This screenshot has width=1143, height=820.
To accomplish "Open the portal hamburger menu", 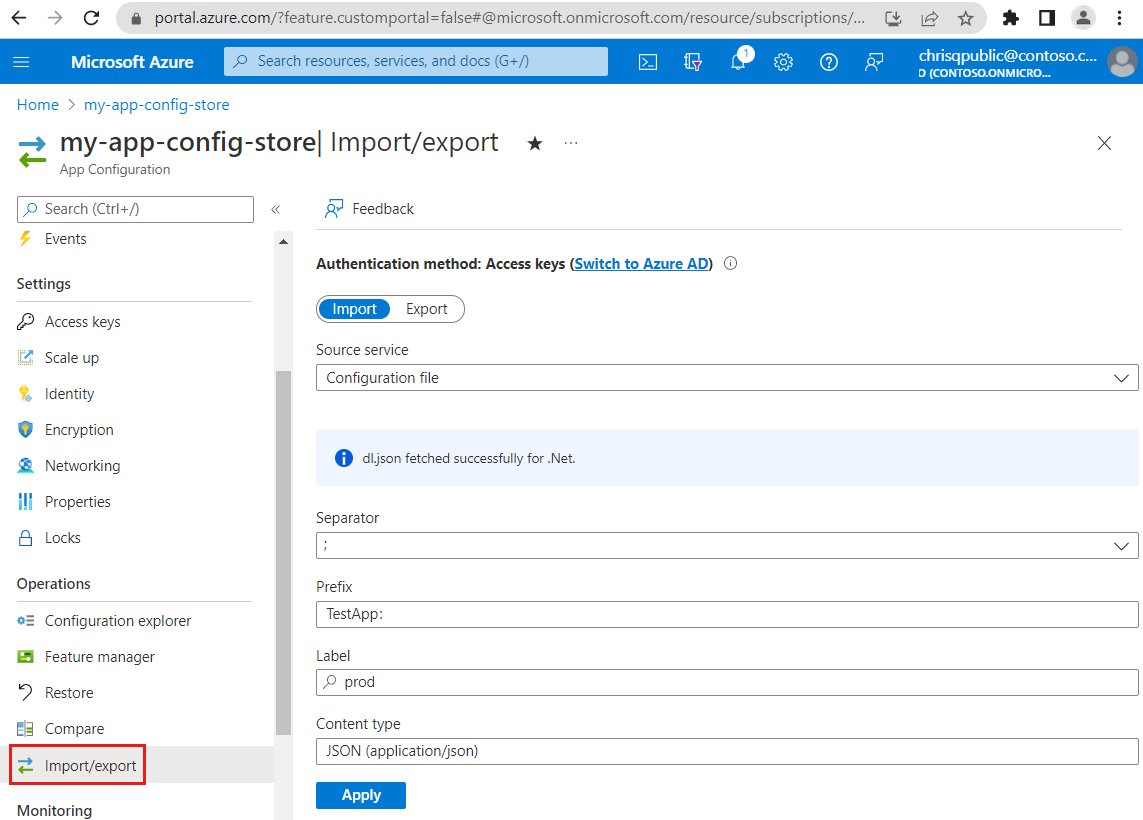I will [x=21, y=61].
